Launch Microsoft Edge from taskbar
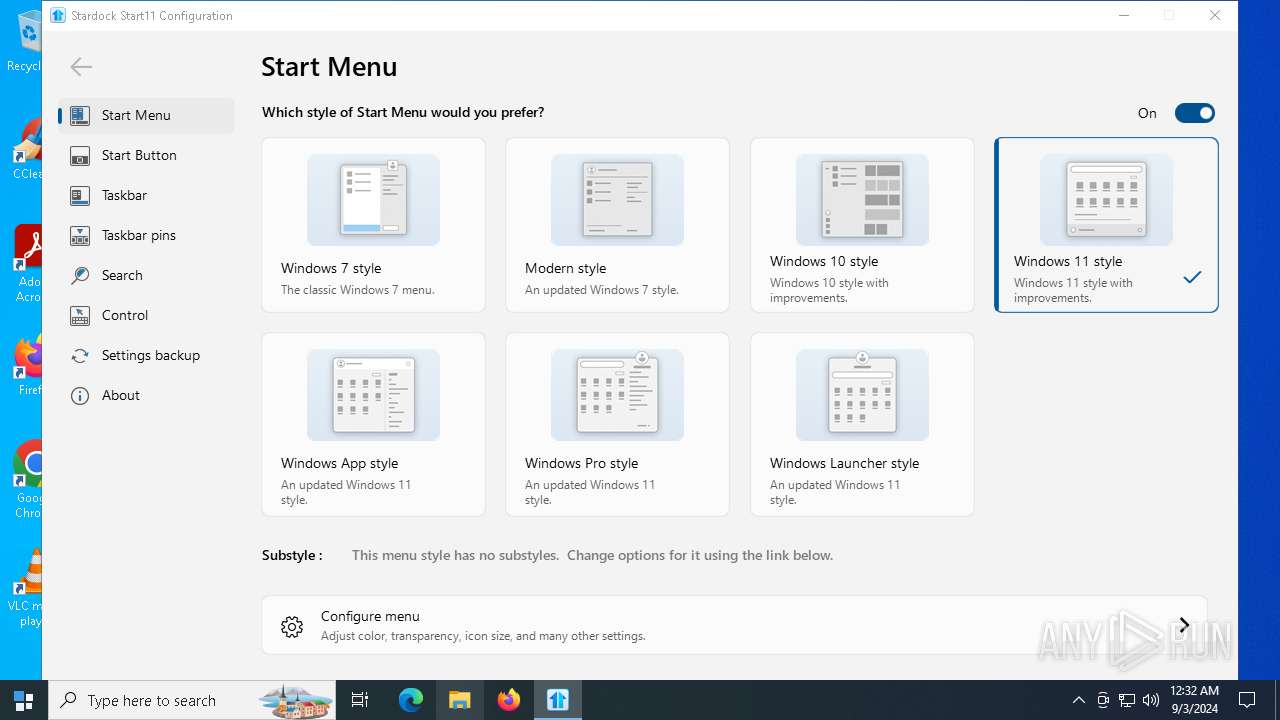The width and height of the screenshot is (1280, 720). pos(411,700)
